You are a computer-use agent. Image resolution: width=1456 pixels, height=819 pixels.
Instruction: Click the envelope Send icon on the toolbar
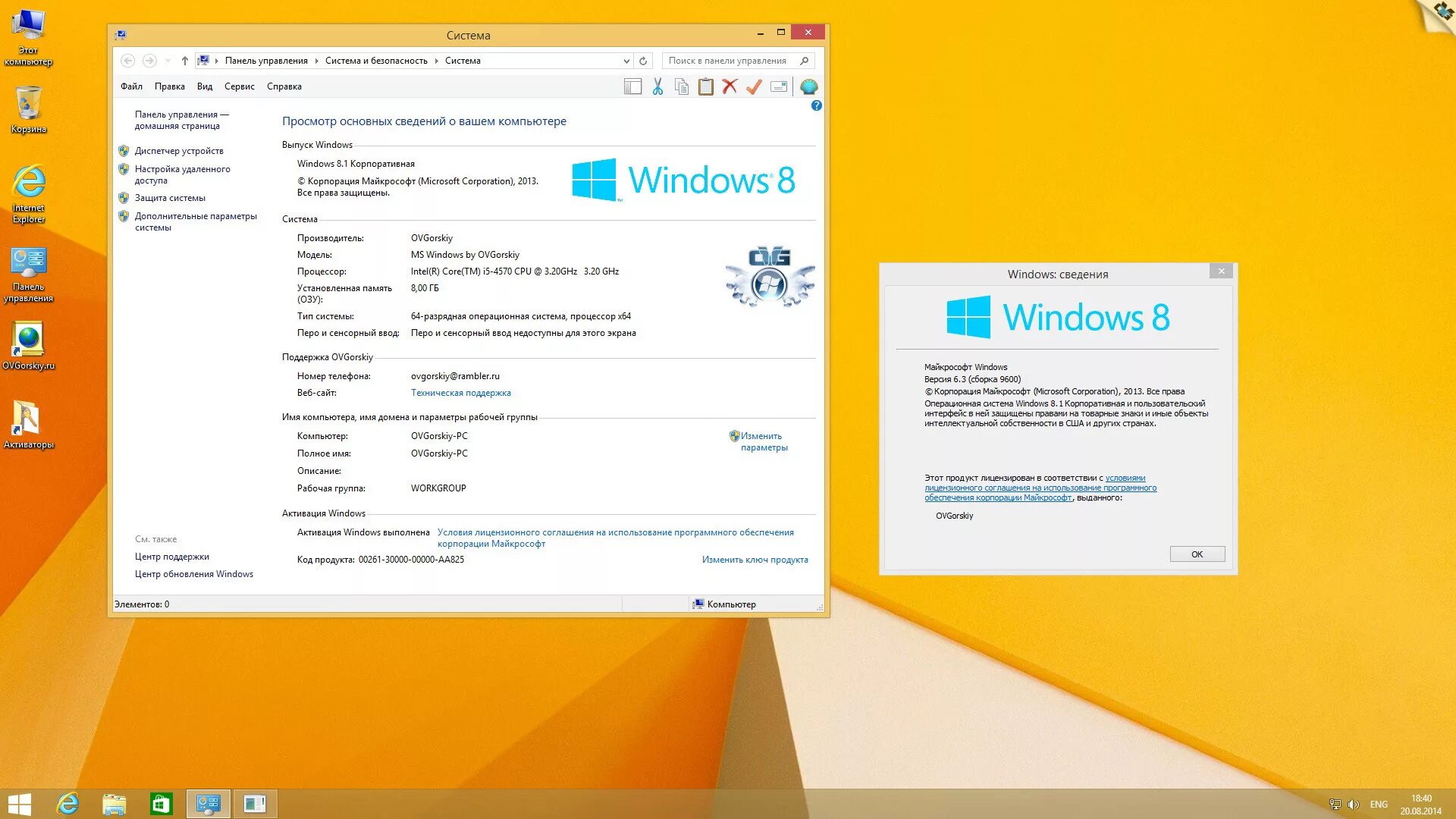777,86
